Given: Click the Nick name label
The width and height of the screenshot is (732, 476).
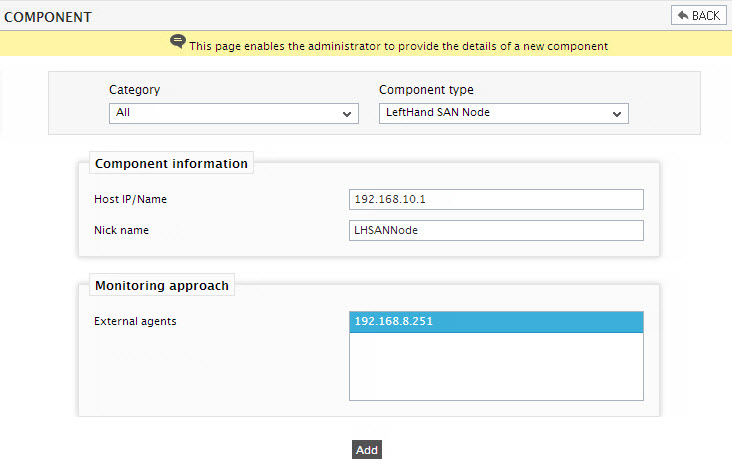Looking at the screenshot, I should pyautogui.click(x=121, y=230).
